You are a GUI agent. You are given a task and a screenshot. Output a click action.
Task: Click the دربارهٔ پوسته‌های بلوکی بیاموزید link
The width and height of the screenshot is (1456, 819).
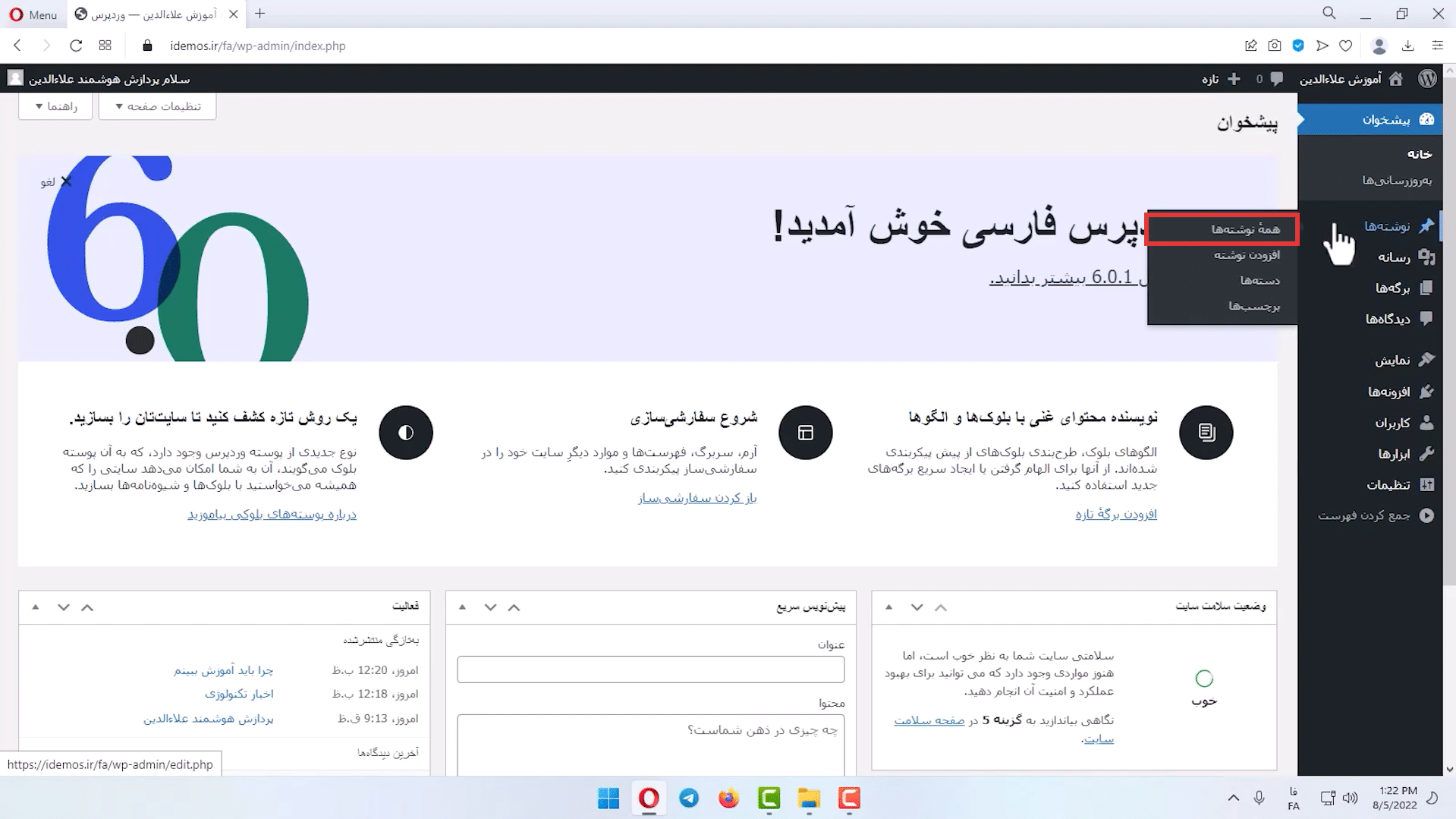click(272, 514)
